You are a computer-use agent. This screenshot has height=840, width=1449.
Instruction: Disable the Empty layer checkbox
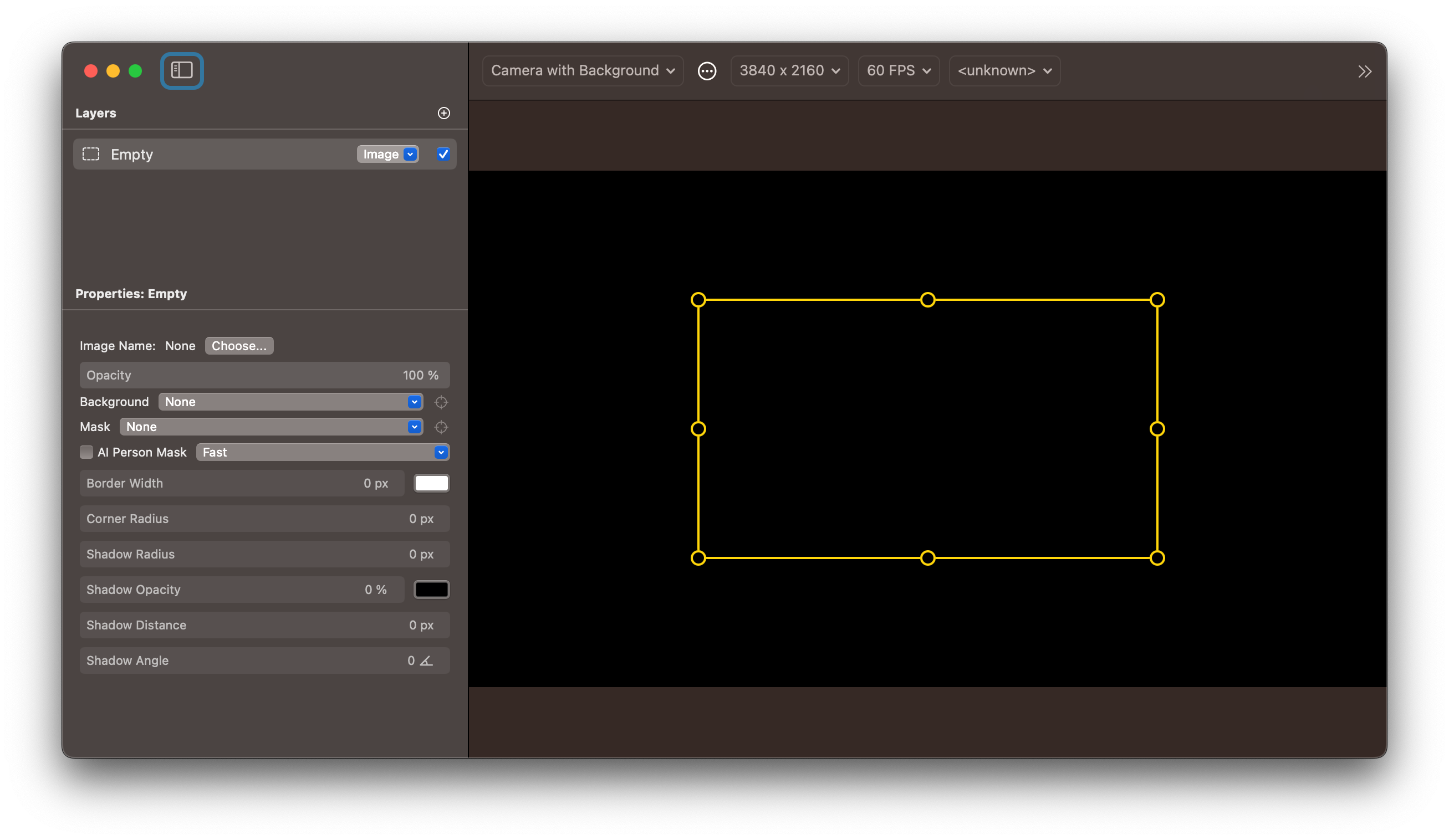[443, 154]
